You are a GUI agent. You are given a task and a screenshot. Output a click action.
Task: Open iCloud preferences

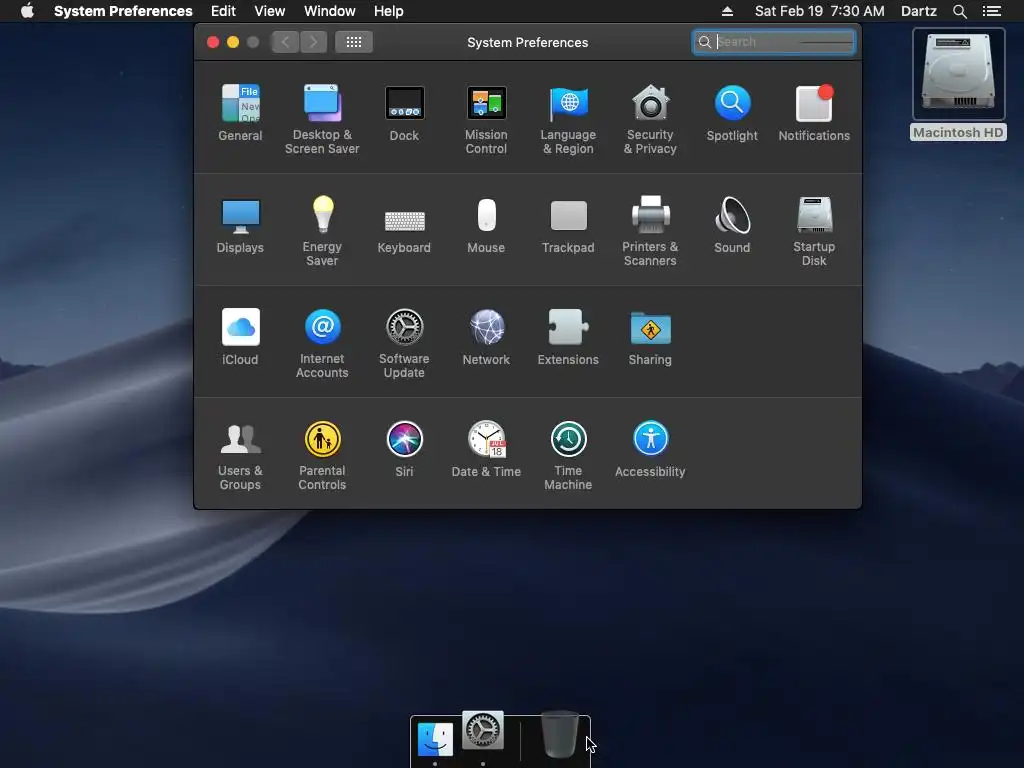coord(240,337)
